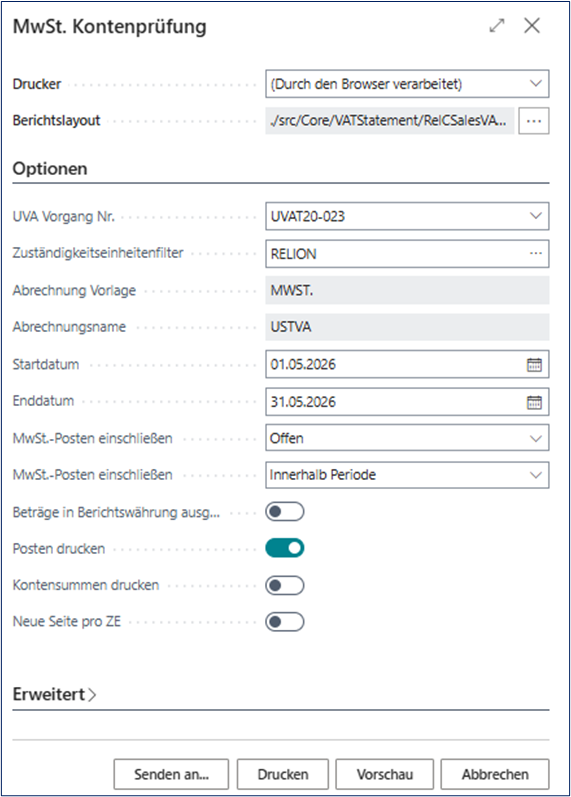This screenshot has height=797, width=571.
Task: Click the Berichtslayout ellipsis button
Action: (x=533, y=121)
